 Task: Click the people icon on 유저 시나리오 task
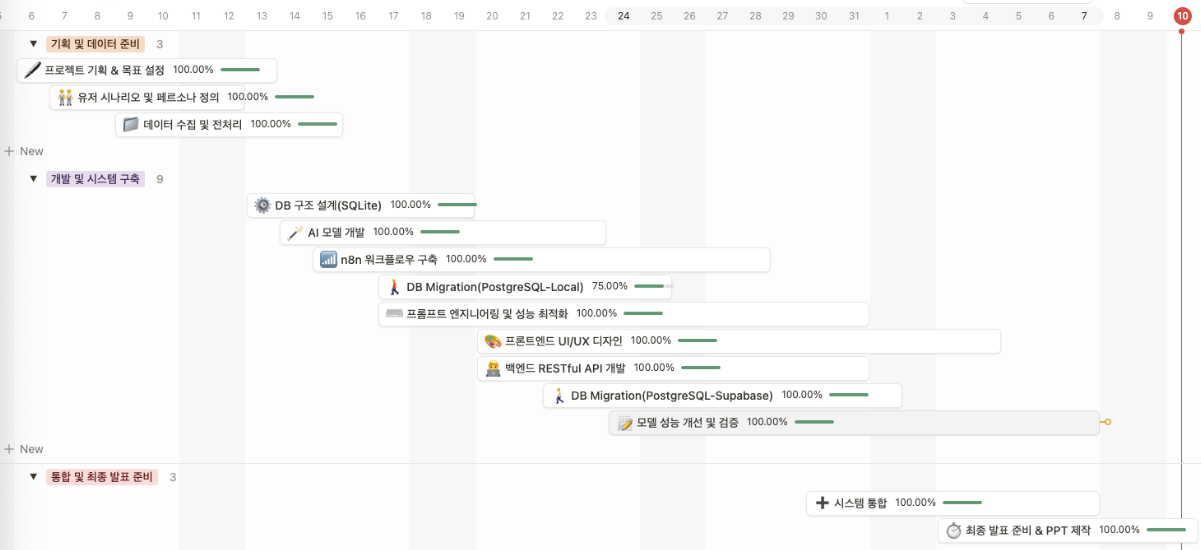point(65,97)
